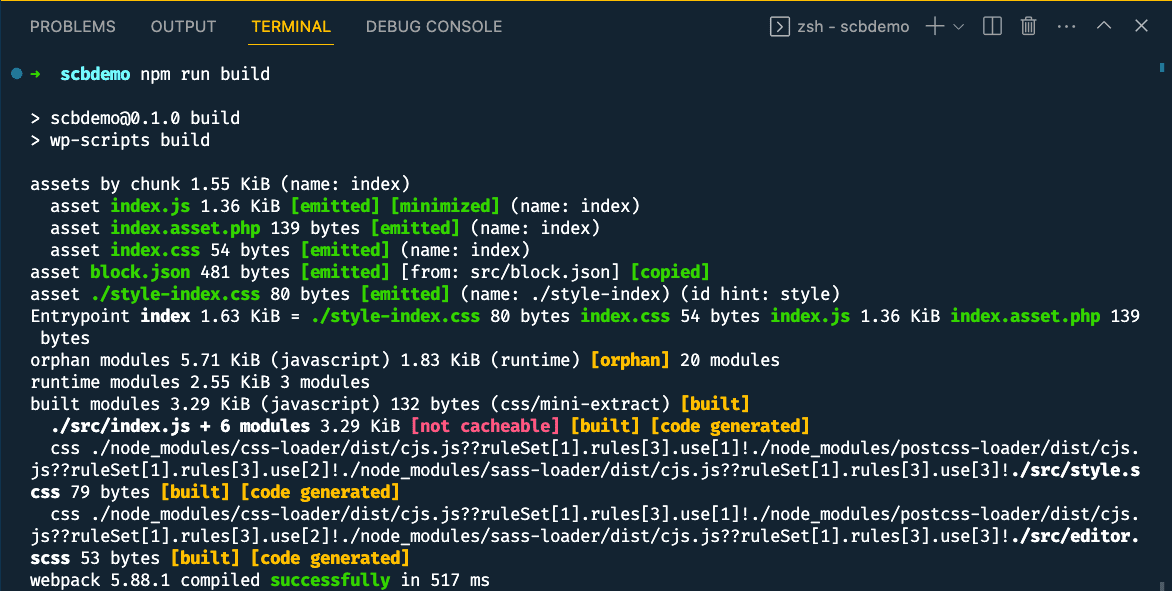
Task: Click the green command decoration dot
Action: [x=15, y=73]
